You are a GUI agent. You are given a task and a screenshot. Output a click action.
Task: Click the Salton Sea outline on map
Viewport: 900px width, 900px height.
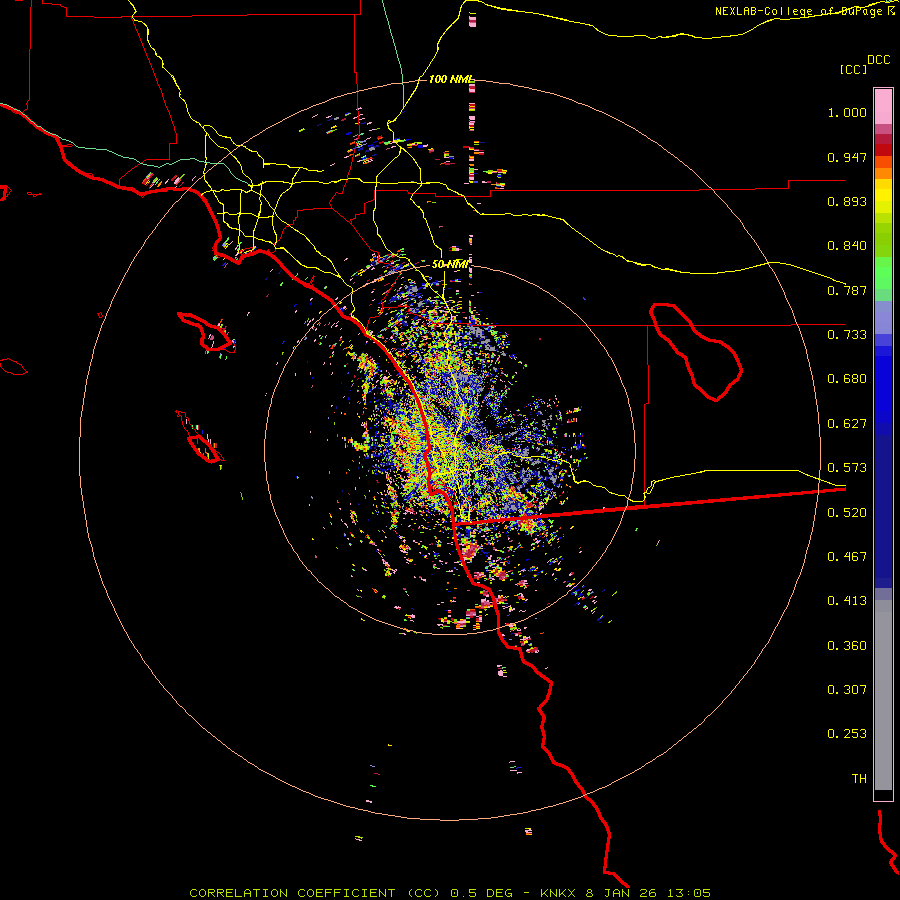tap(696, 352)
